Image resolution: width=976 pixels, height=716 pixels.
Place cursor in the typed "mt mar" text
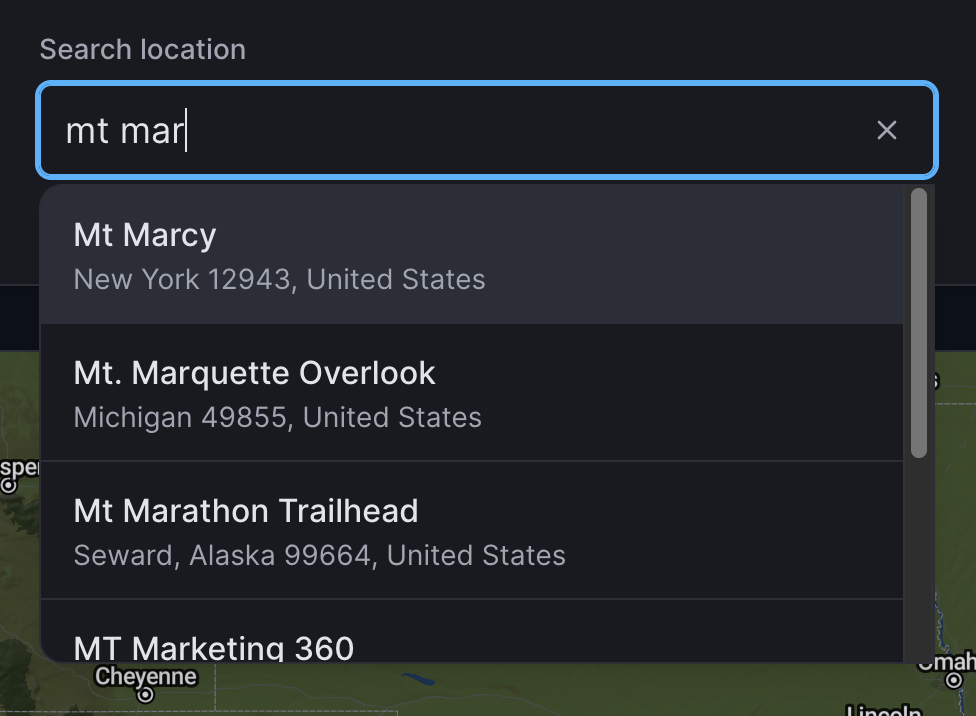point(124,131)
